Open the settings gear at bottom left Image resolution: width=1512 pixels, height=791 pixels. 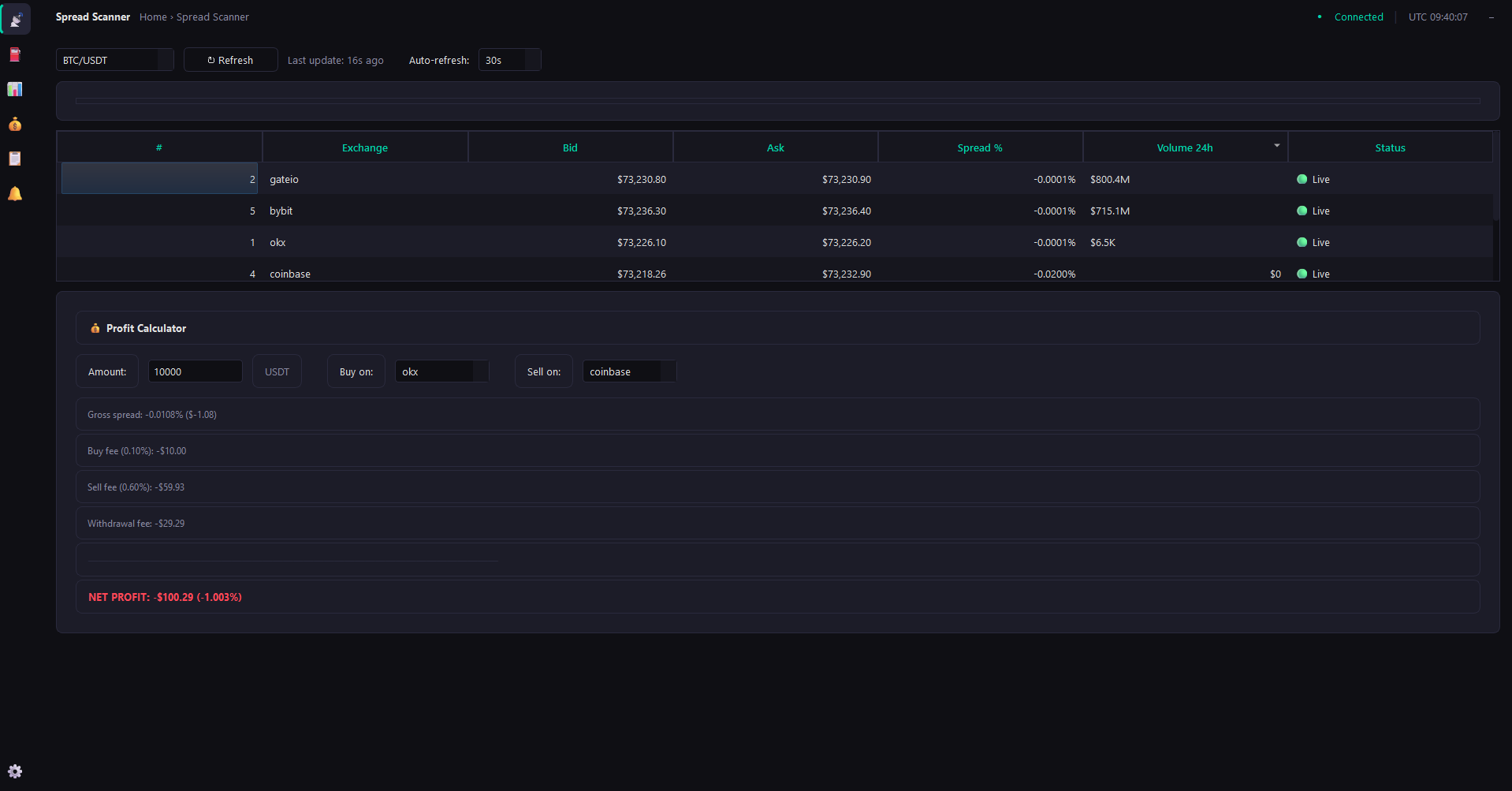pyautogui.click(x=15, y=771)
